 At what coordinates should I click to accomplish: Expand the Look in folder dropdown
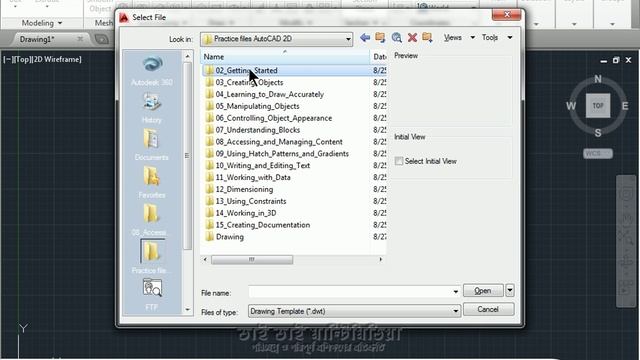point(348,39)
